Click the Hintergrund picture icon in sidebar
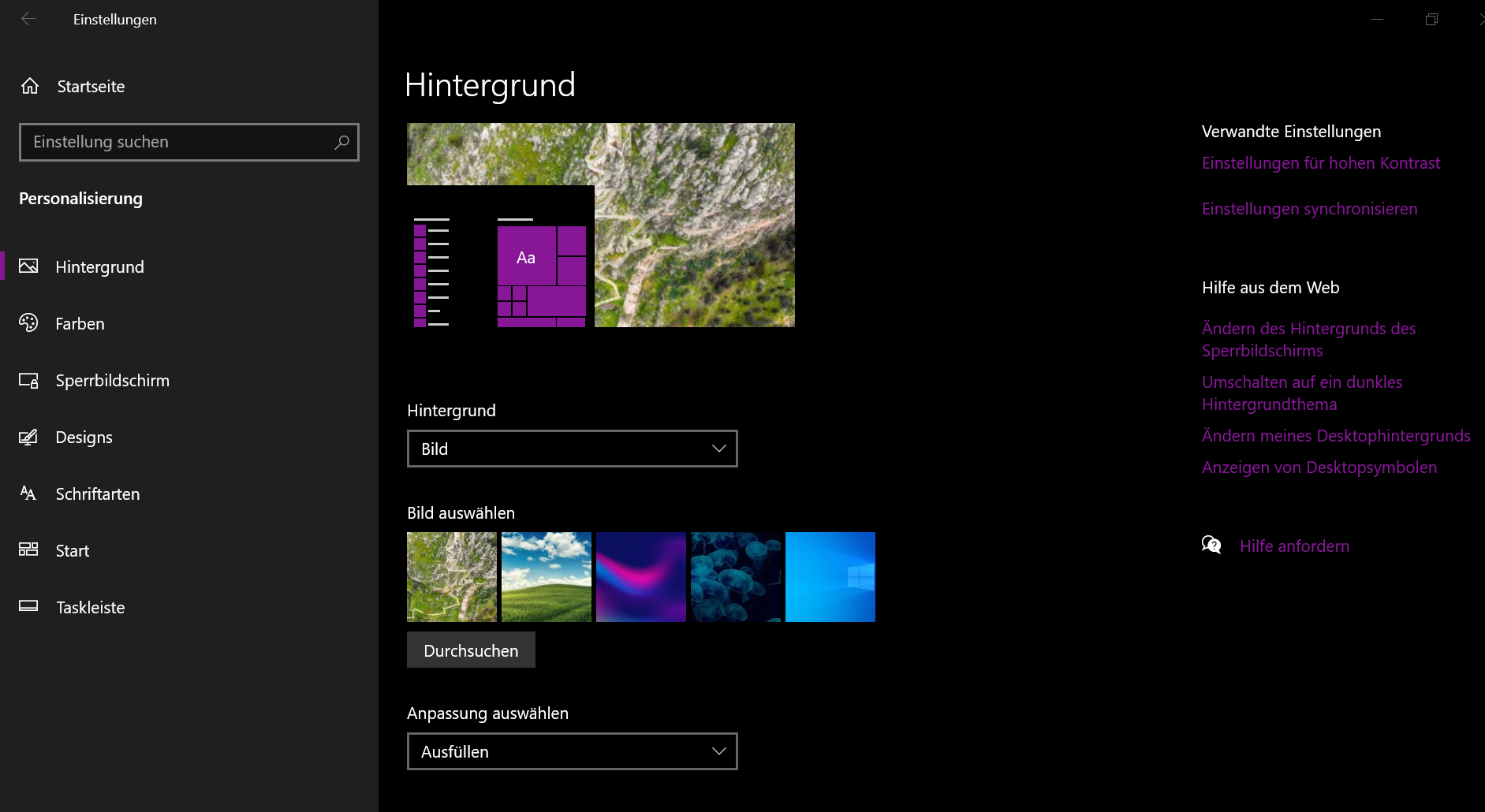This screenshot has width=1485, height=812. (28, 266)
